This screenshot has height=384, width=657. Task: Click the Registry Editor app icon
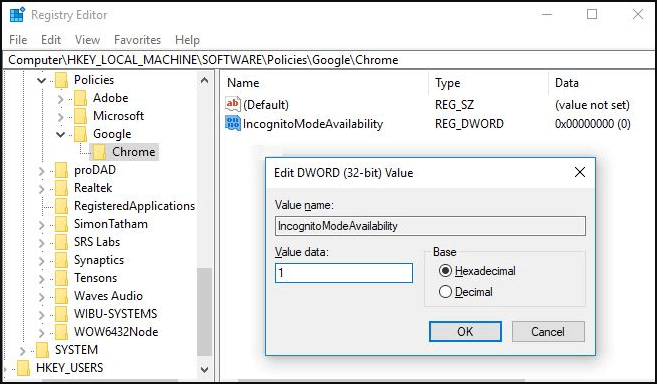tap(17, 15)
